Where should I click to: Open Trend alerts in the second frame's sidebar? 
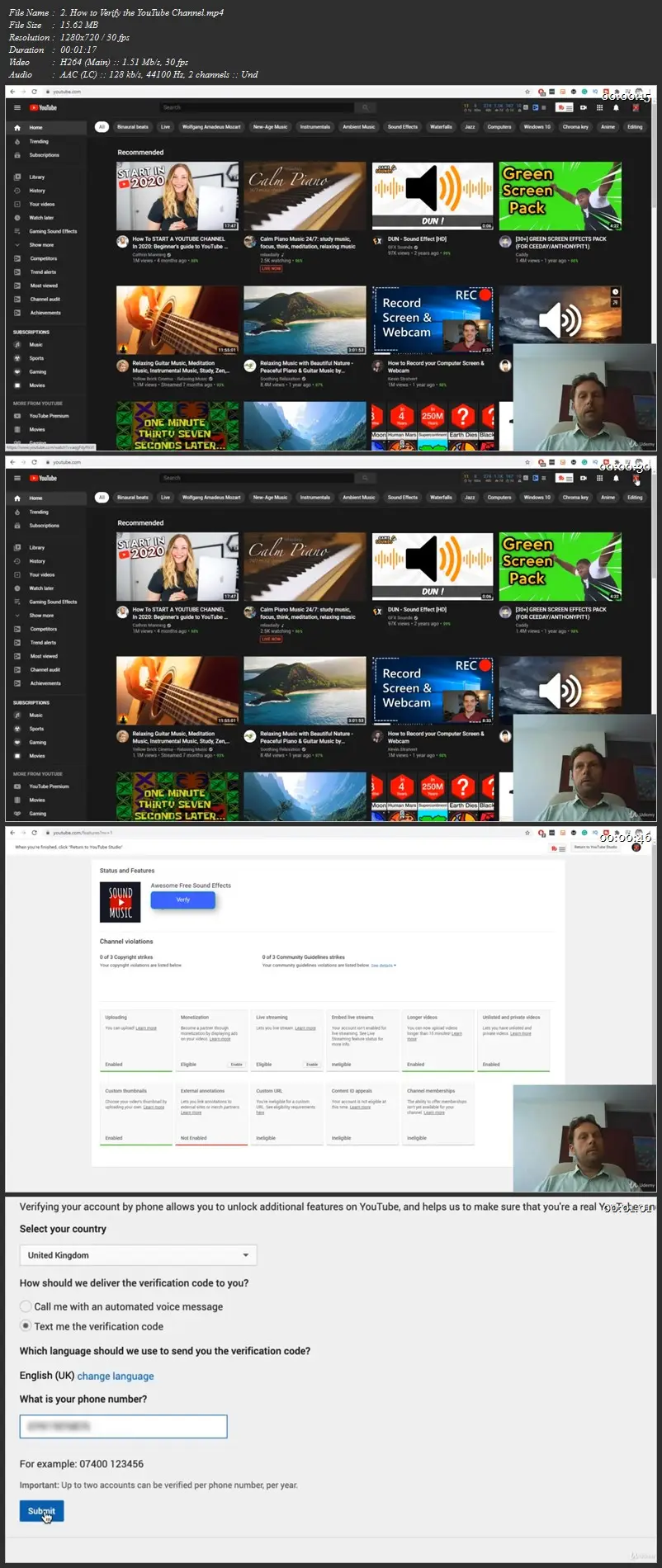coord(44,642)
